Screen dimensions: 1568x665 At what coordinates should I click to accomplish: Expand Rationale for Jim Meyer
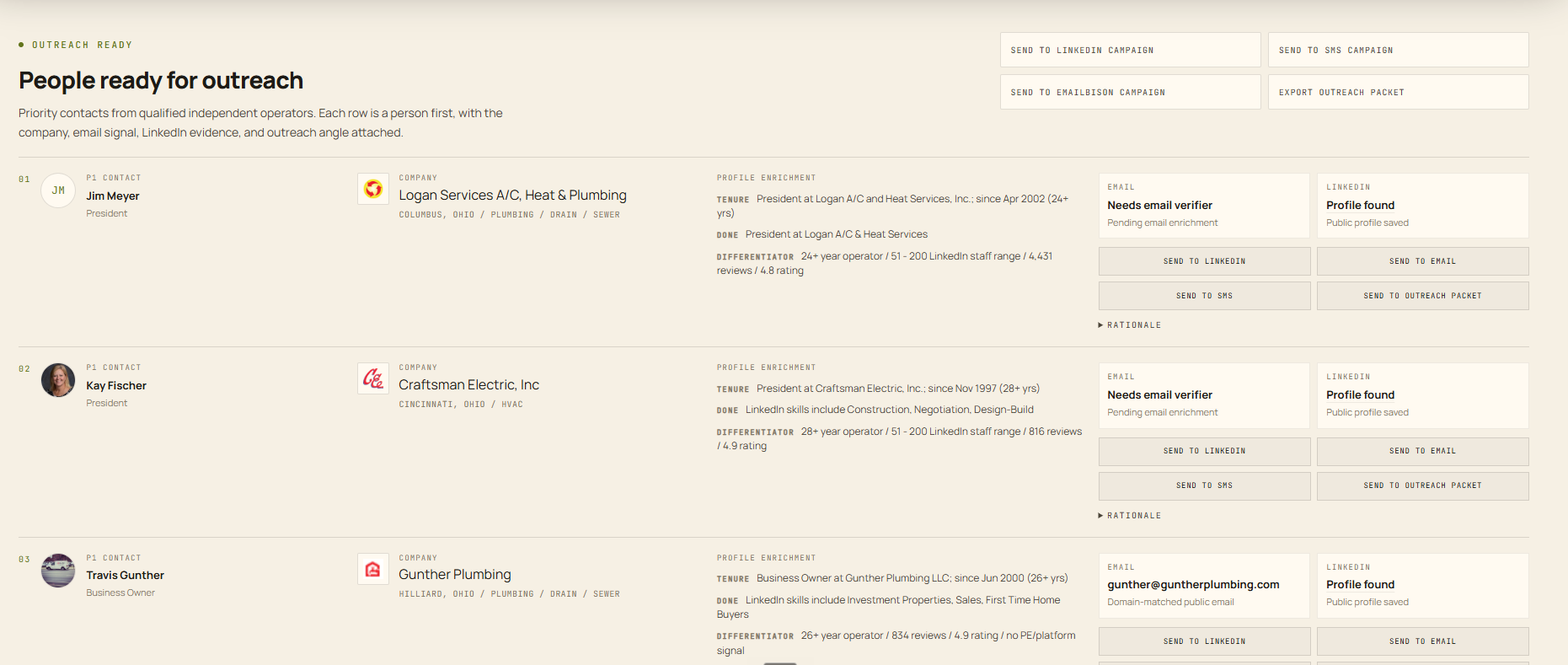(1130, 325)
